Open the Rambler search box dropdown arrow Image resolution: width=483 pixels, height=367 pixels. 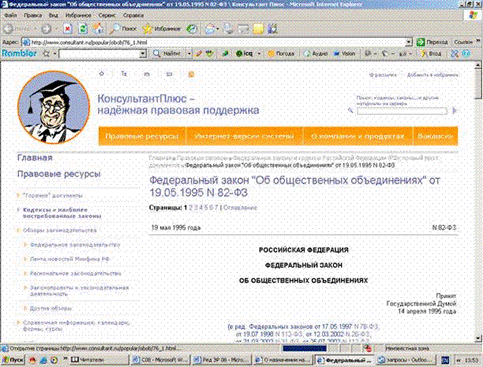[143, 54]
